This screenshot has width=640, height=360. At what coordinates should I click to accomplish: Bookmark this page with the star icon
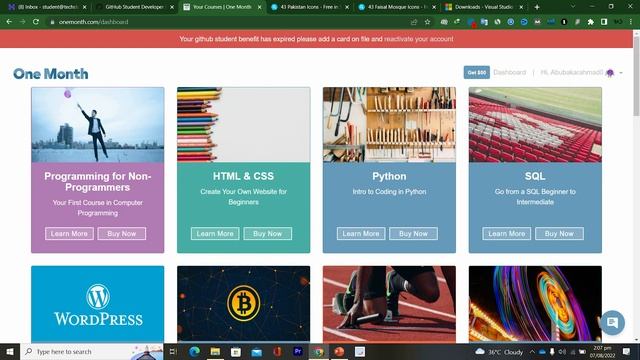point(427,22)
